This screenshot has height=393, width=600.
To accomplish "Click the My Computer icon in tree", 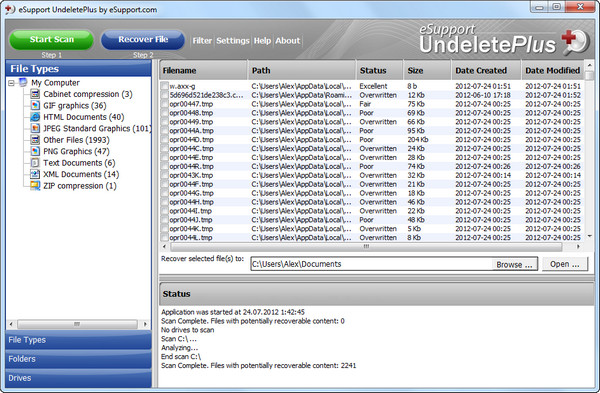I will 23,83.
